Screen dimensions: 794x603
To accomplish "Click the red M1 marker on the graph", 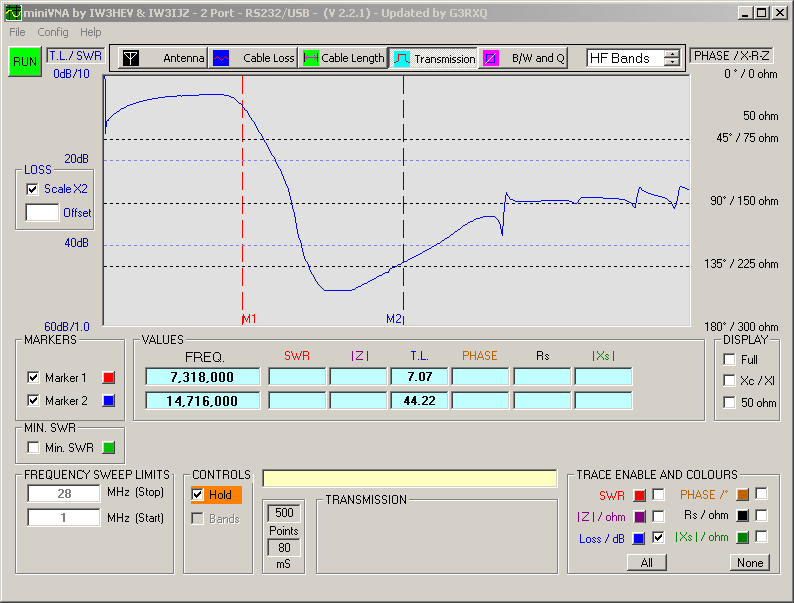I will click(249, 319).
